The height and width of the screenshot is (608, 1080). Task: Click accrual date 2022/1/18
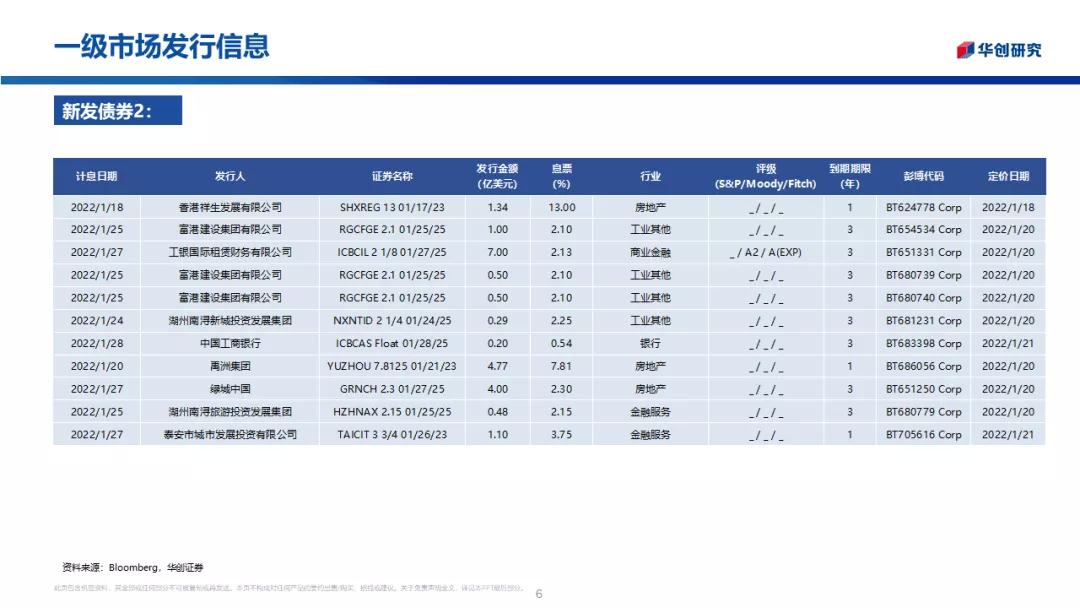tap(96, 207)
